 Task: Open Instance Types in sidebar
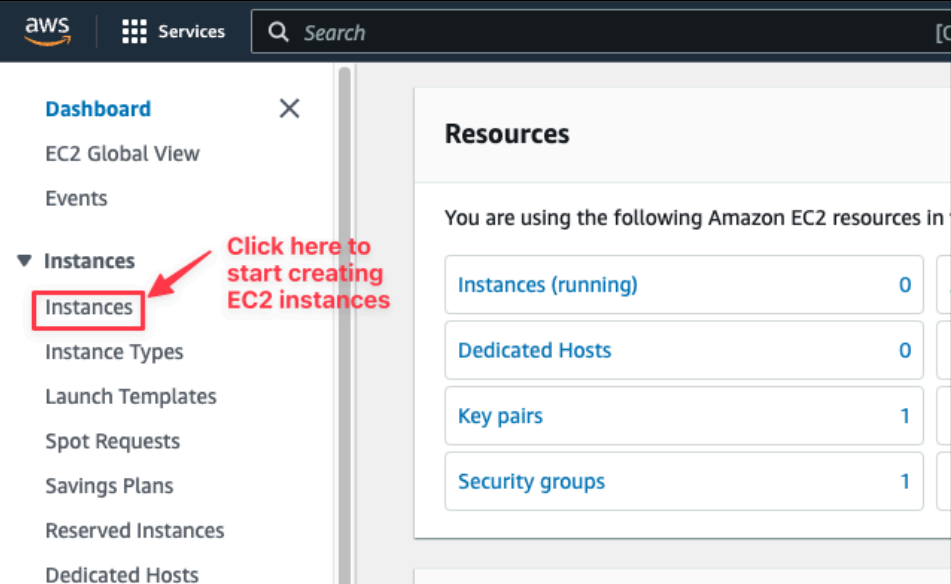tap(114, 352)
